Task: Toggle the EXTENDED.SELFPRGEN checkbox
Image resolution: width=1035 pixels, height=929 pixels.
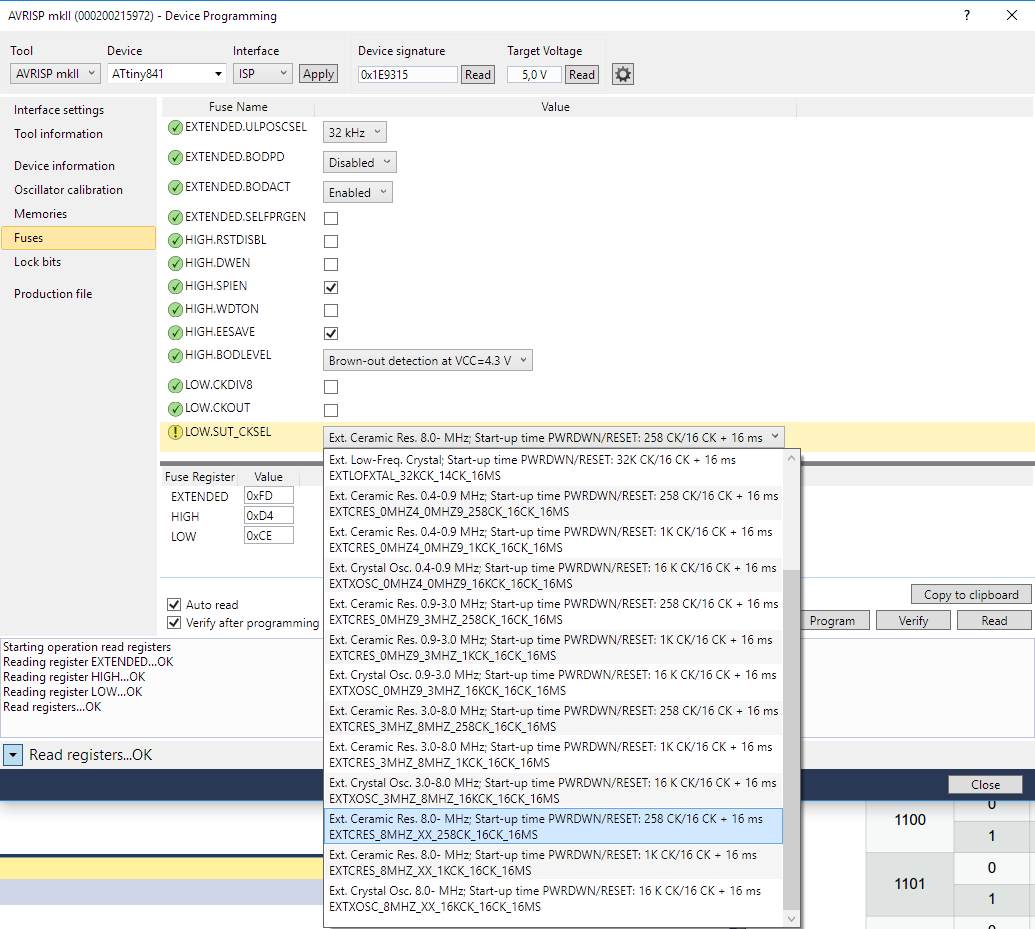Action: click(331, 218)
